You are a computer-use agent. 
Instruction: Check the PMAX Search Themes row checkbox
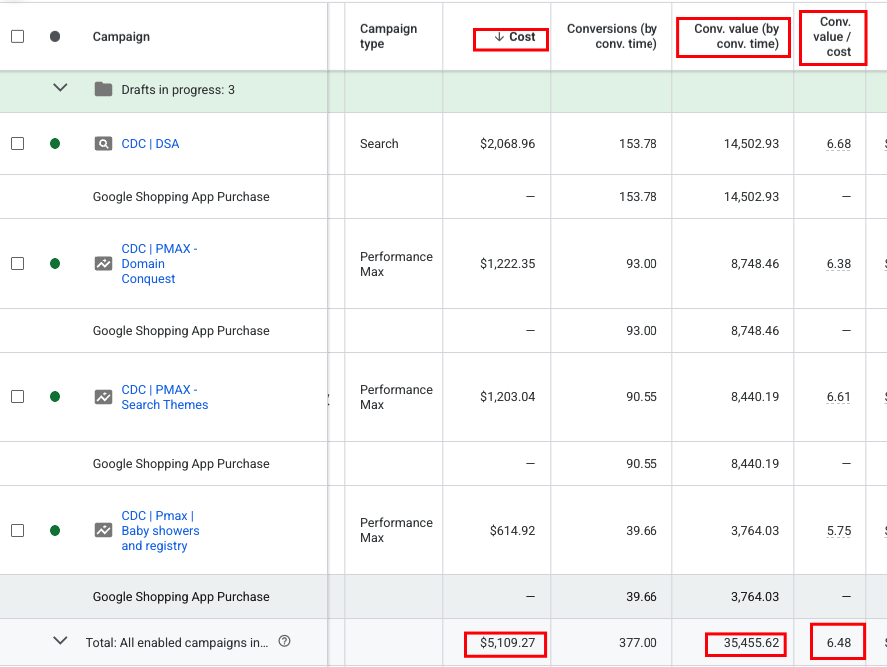18,397
